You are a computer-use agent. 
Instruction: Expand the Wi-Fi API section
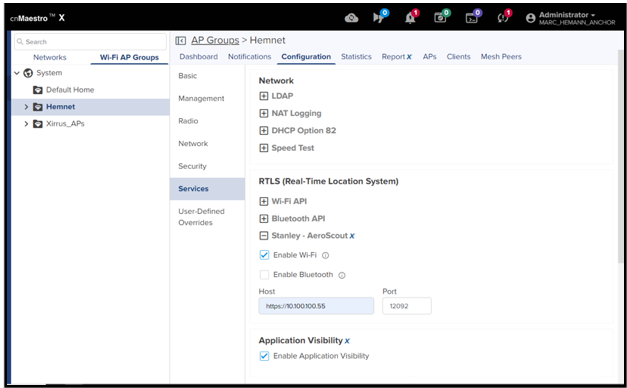[x=264, y=201]
